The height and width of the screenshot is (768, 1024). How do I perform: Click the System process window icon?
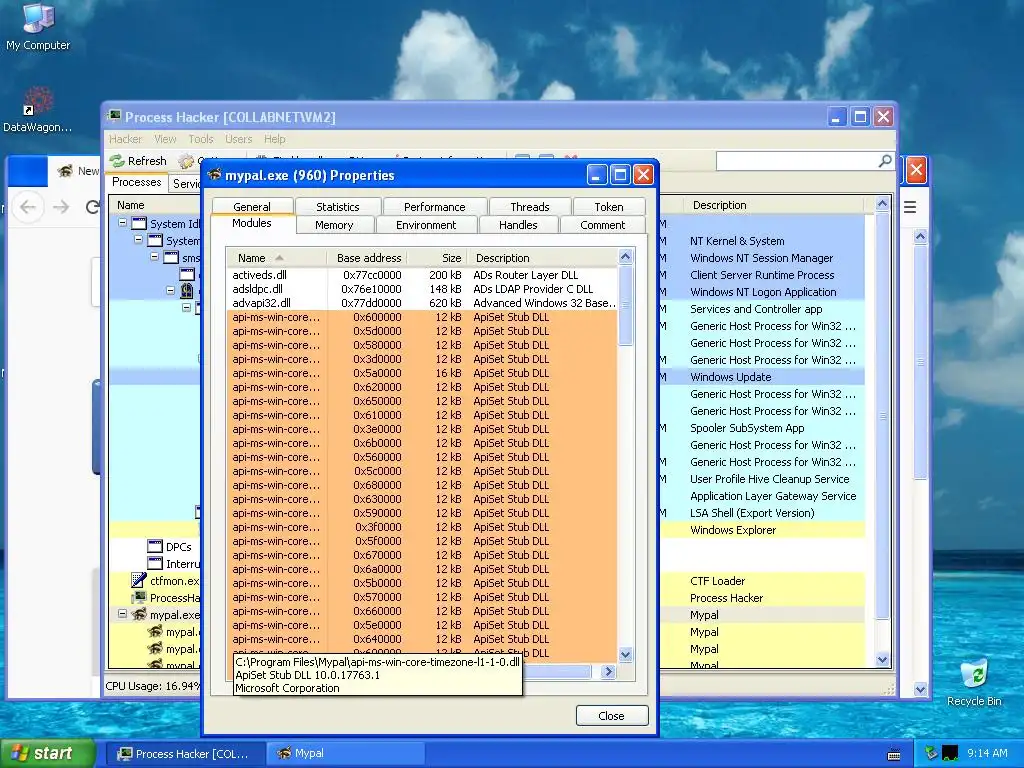point(155,240)
